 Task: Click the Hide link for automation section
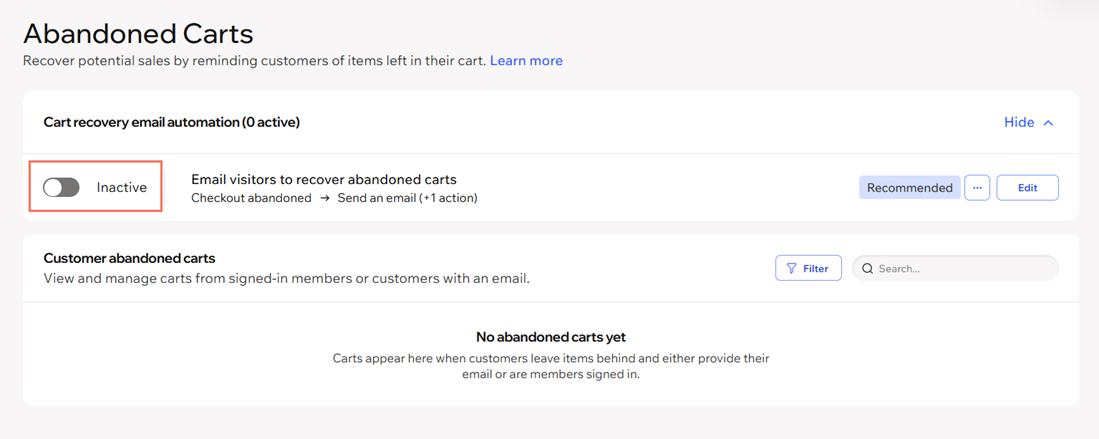tap(1019, 122)
